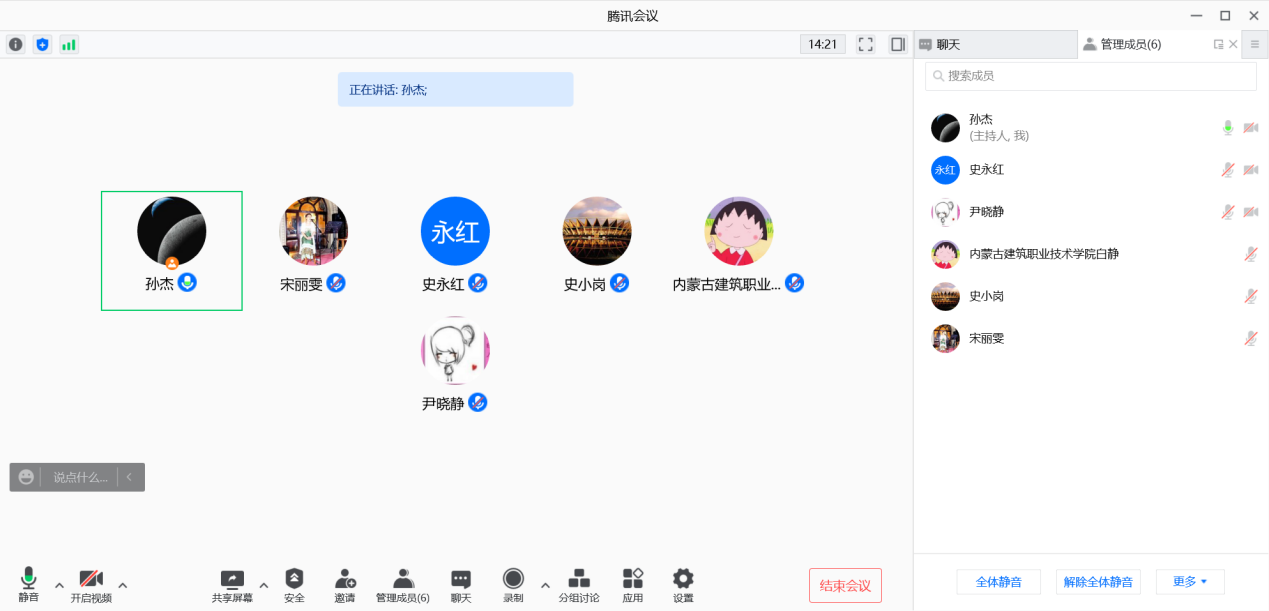Click the 搜索成员 search field

click(1090, 76)
